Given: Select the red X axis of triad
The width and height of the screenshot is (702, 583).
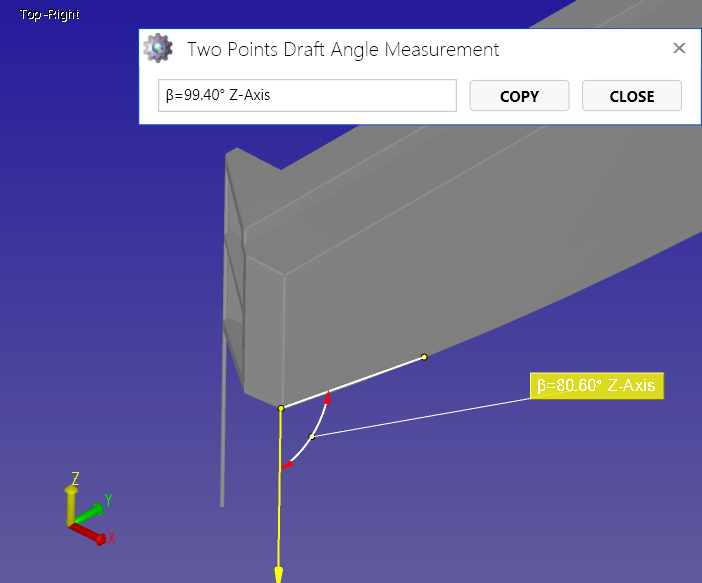Looking at the screenshot, I should tap(90, 533).
